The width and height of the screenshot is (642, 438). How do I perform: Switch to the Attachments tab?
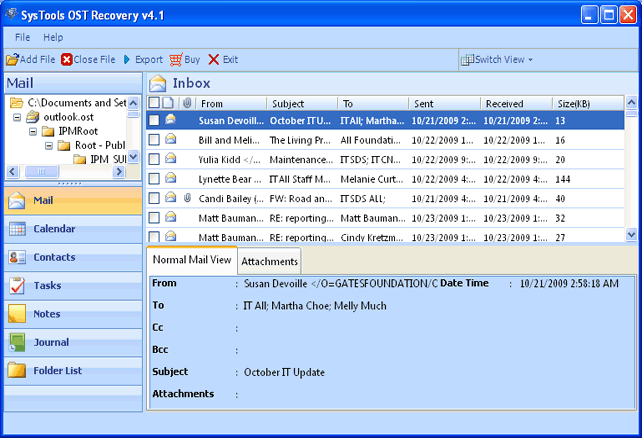(x=270, y=261)
